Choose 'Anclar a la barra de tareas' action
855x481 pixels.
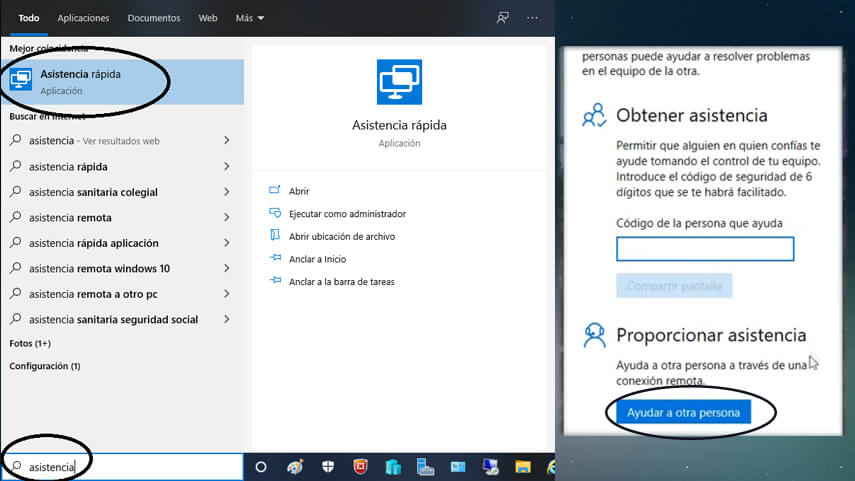pyautogui.click(x=341, y=281)
